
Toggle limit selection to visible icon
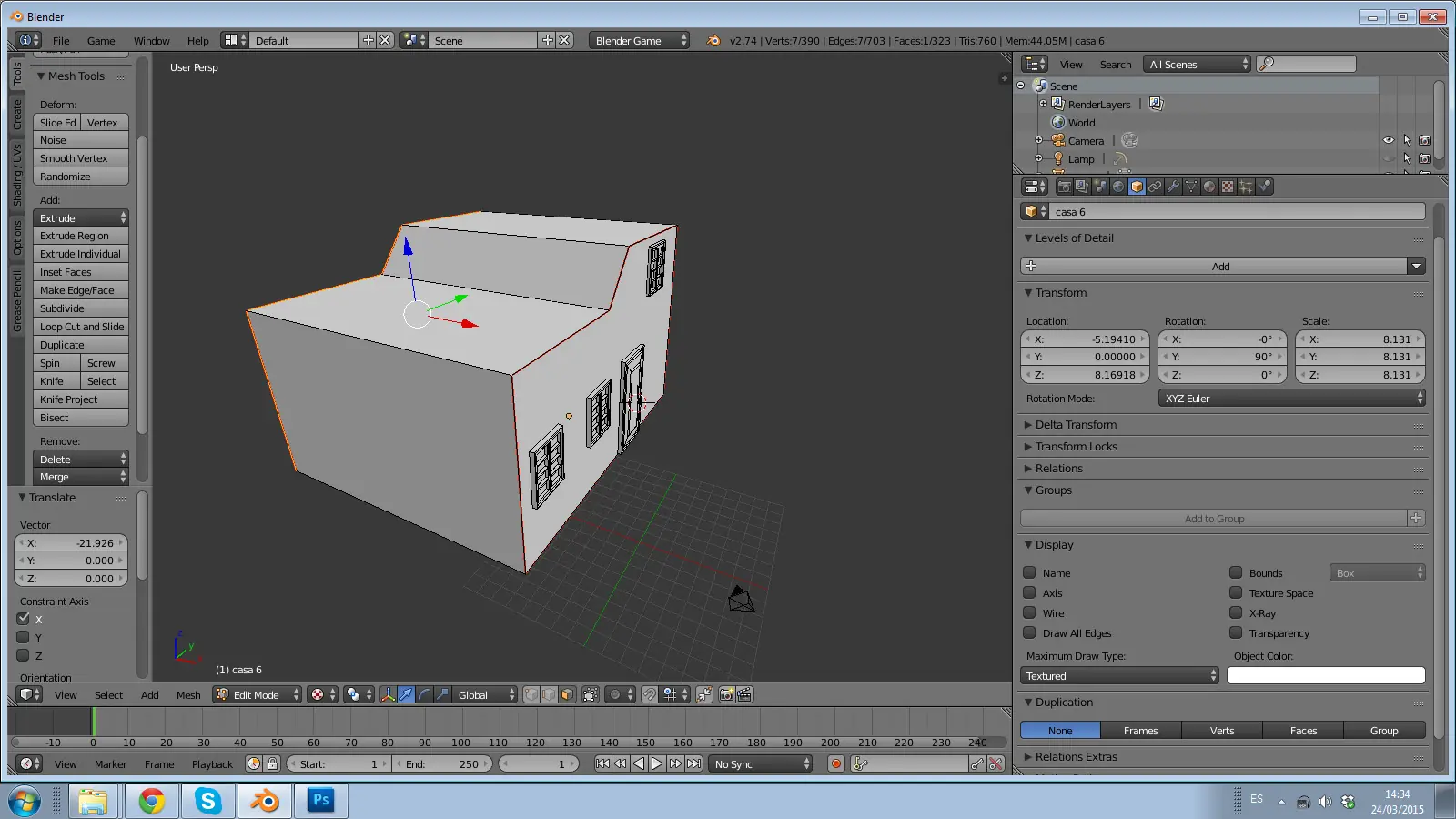pos(591,694)
